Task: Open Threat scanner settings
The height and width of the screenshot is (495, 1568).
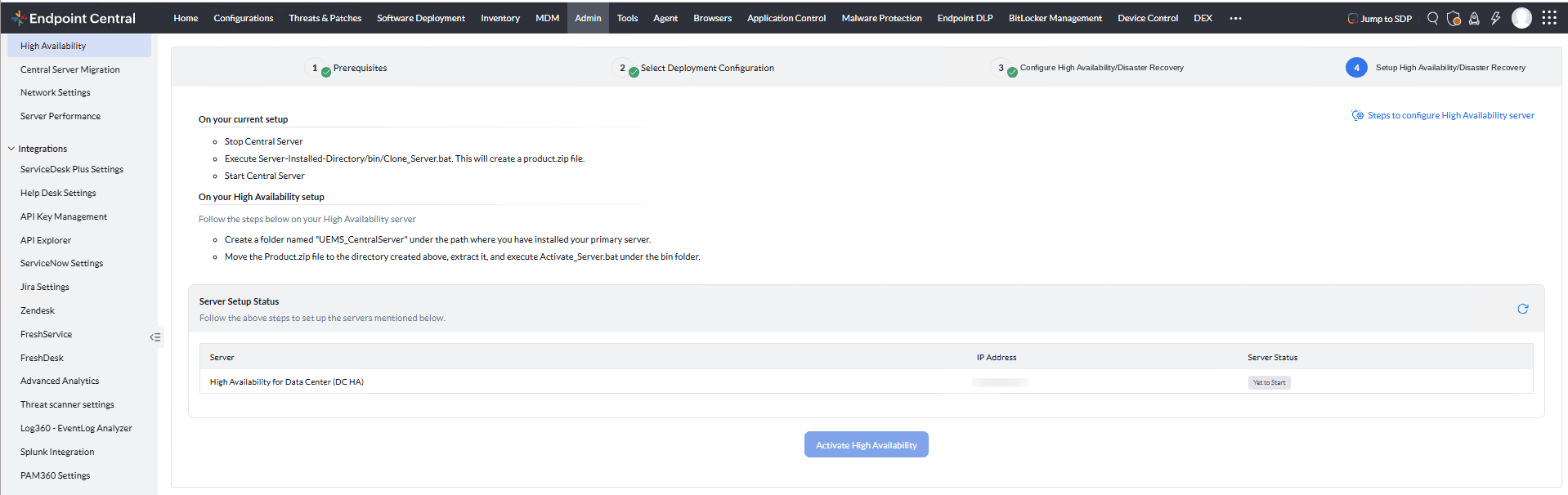Action: [x=67, y=404]
